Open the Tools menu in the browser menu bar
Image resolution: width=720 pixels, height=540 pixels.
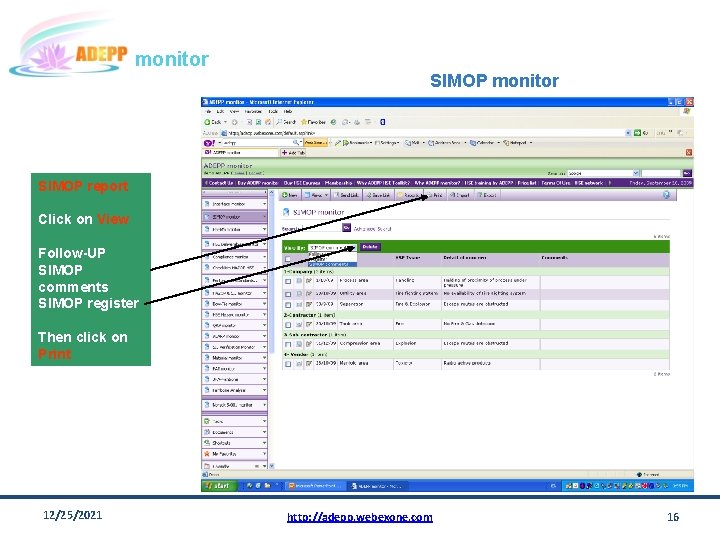(x=273, y=112)
